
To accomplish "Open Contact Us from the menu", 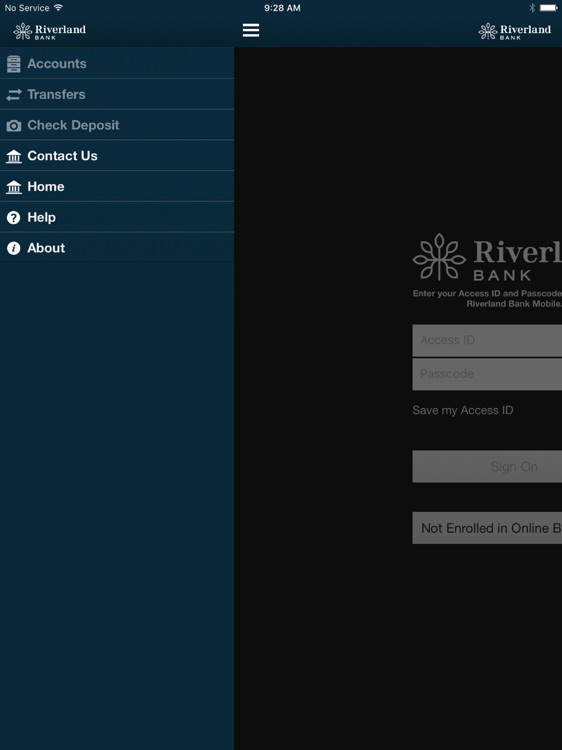I will (117, 155).
